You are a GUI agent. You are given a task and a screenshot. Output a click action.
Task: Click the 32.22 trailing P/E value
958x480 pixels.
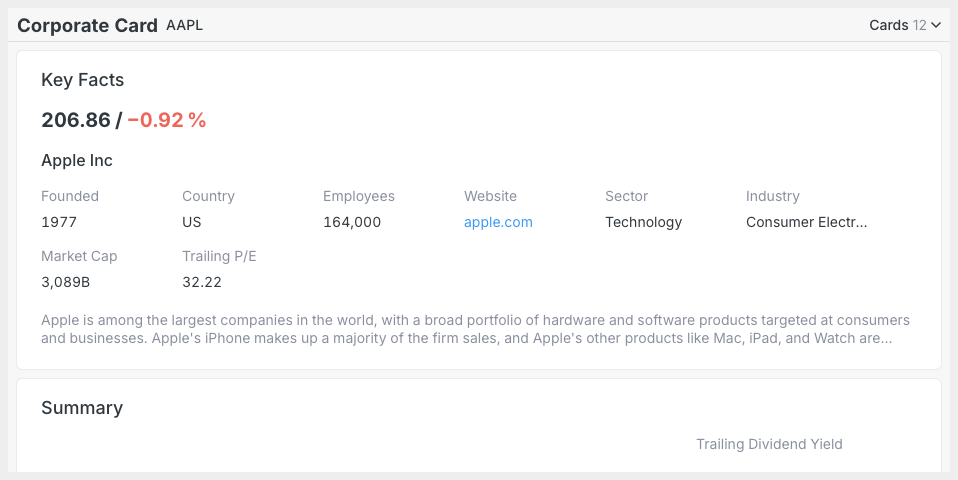coord(202,282)
